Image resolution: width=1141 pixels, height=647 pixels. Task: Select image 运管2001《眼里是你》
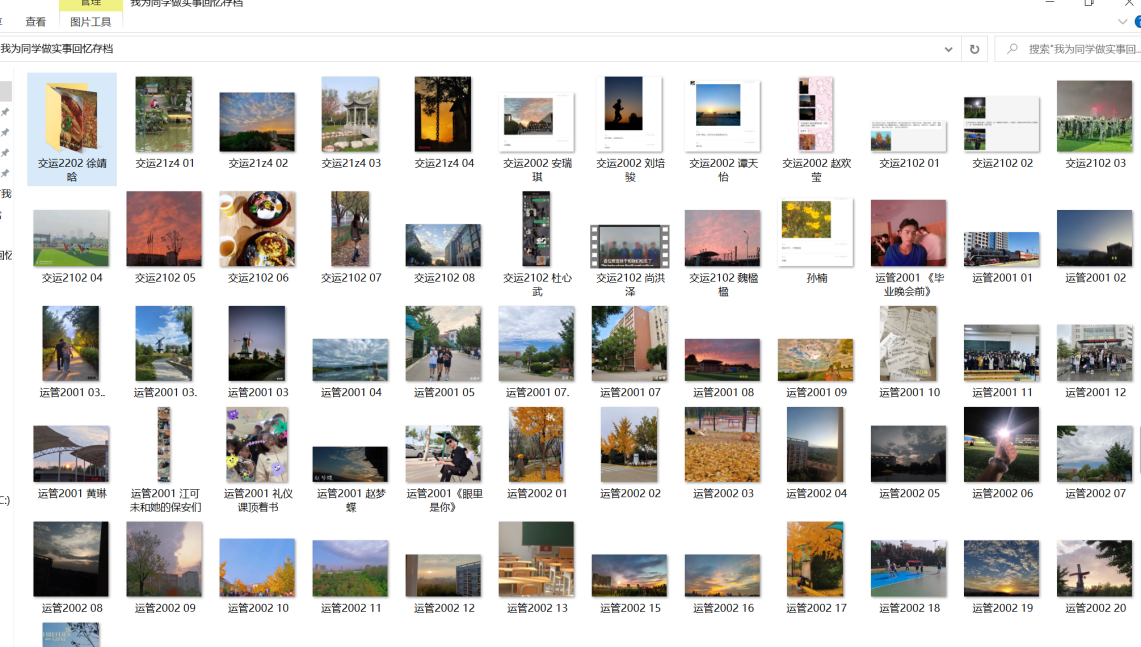[x=444, y=454]
